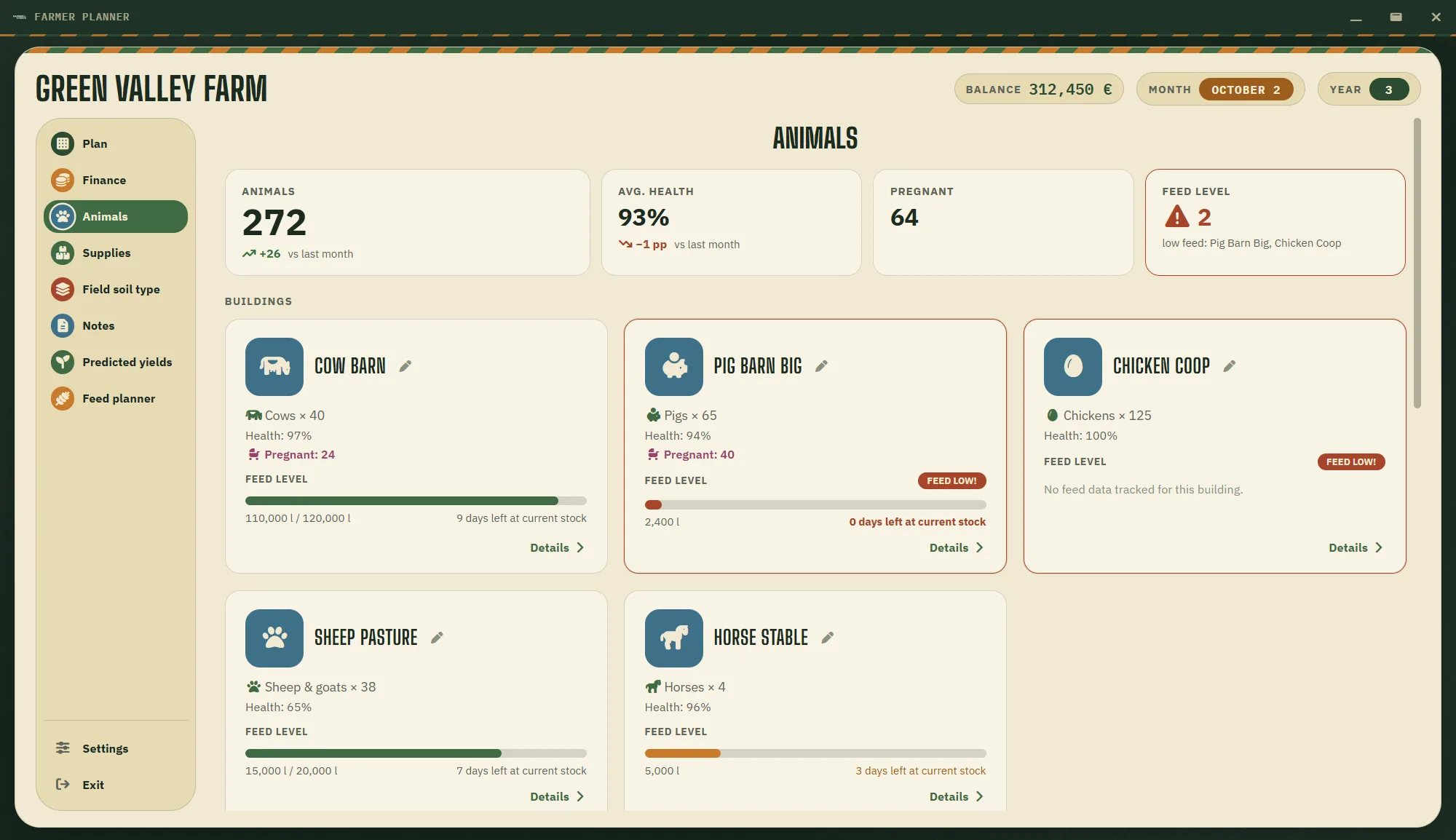This screenshot has width=1456, height=840.
Task: Click the Chicken Coop egg tile icon
Action: tap(1073, 367)
